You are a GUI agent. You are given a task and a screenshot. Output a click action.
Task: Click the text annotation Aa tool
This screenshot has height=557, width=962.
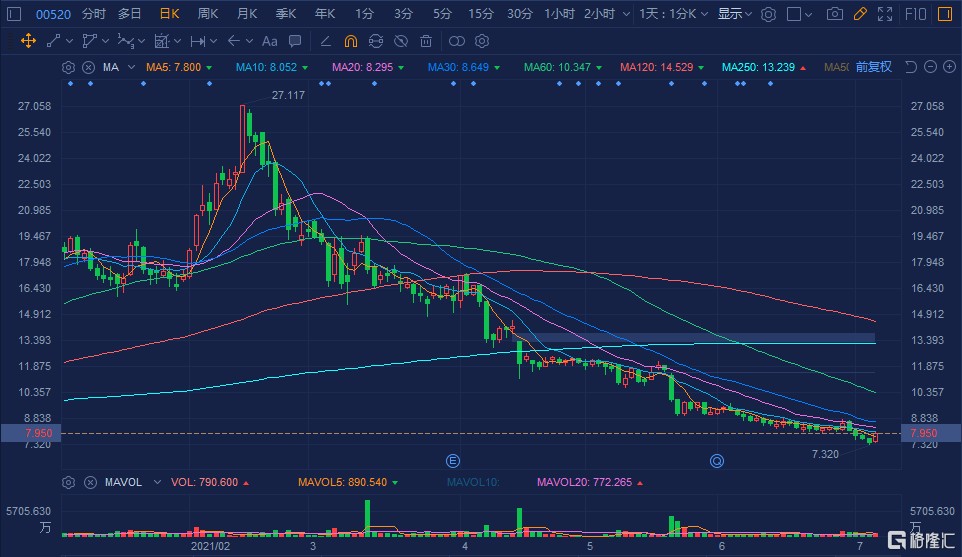pyautogui.click(x=269, y=41)
